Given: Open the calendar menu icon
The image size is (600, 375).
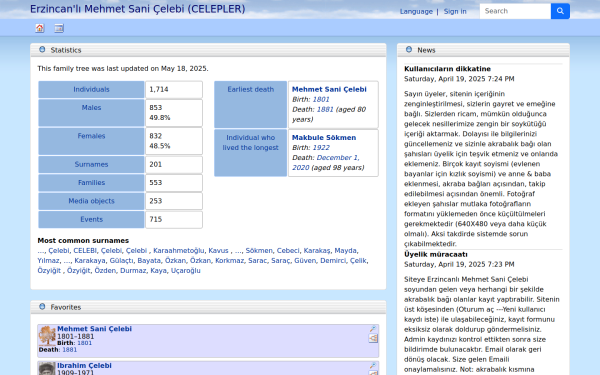Looking at the screenshot, I should coord(59,28).
